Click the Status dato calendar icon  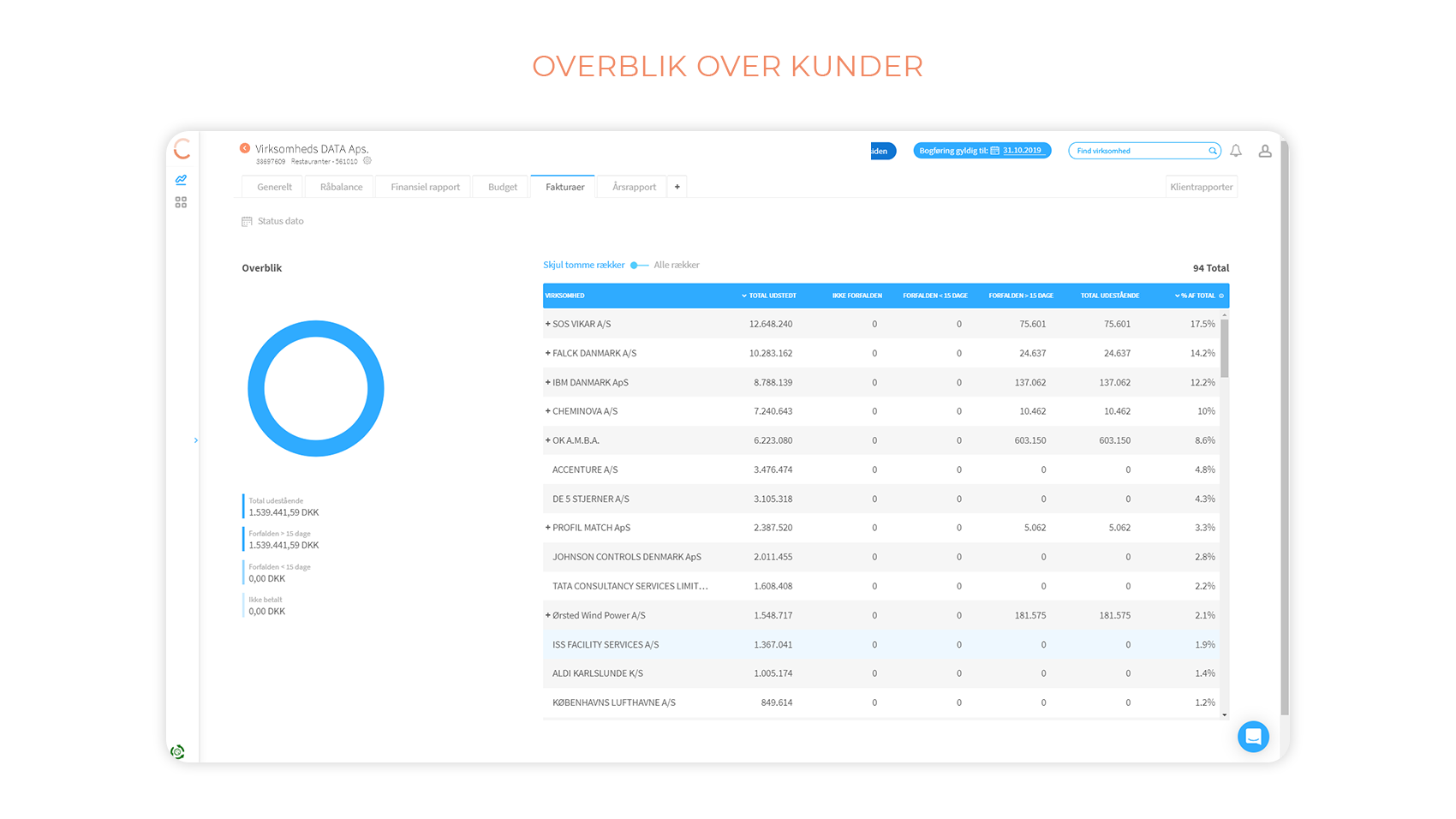click(x=247, y=221)
